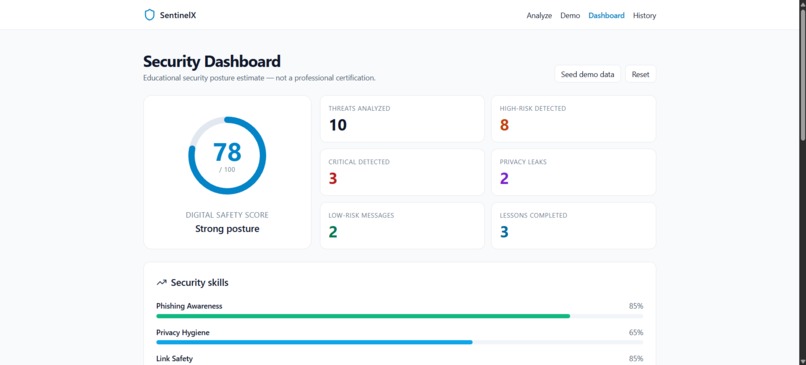Screen dimensions: 806x365
Task: Click the Privacy Hygiene label
Action: 183,333
